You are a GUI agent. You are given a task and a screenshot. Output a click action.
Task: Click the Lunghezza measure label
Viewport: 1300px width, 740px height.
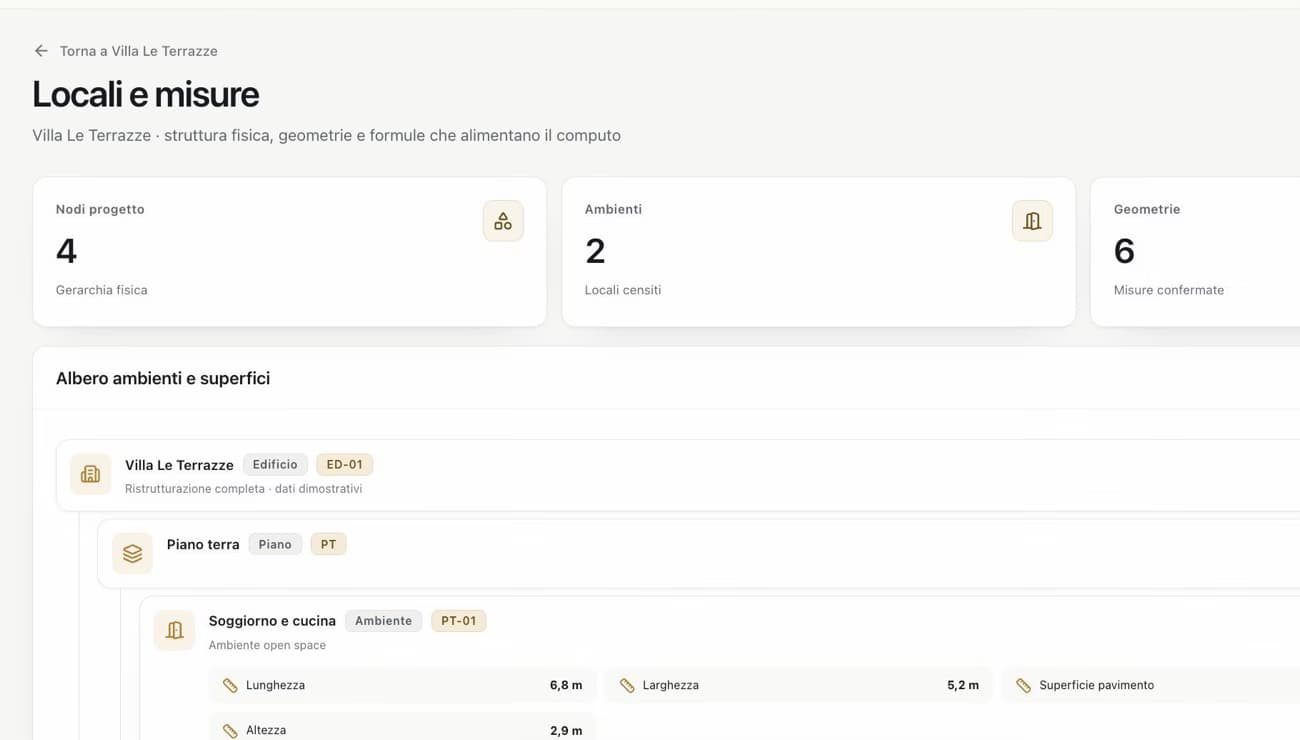pyautogui.click(x=275, y=686)
